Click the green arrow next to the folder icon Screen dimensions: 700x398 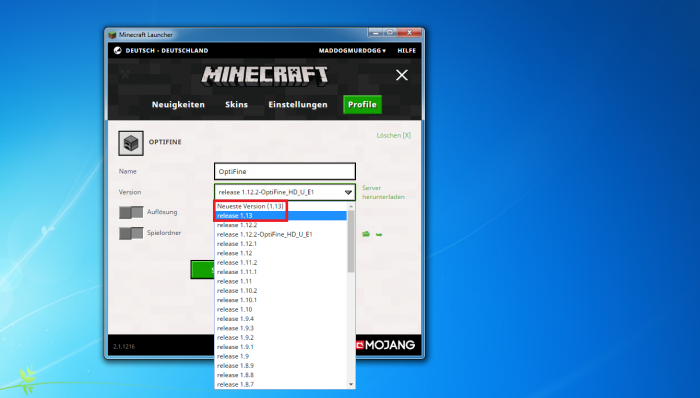click(x=379, y=234)
